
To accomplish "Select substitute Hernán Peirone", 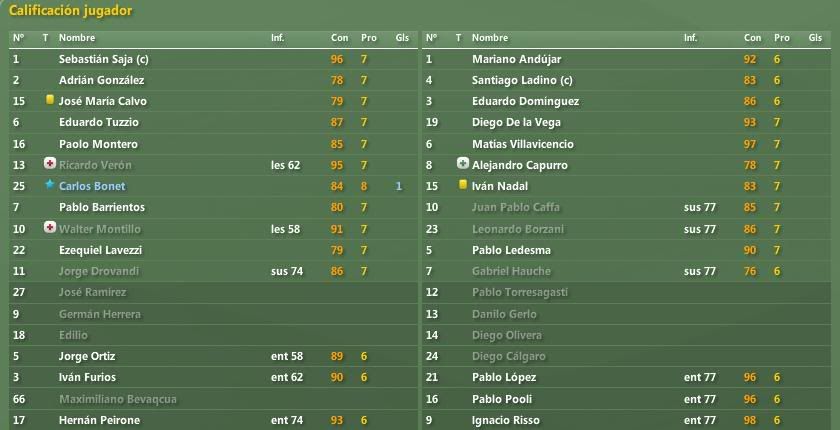I will pyautogui.click(x=99, y=420).
